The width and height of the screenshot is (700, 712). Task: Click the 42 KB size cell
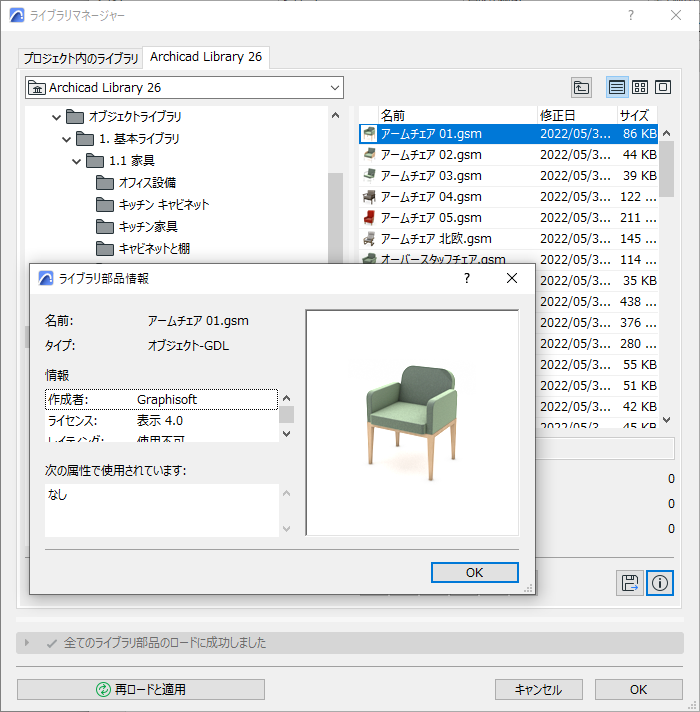(640, 406)
